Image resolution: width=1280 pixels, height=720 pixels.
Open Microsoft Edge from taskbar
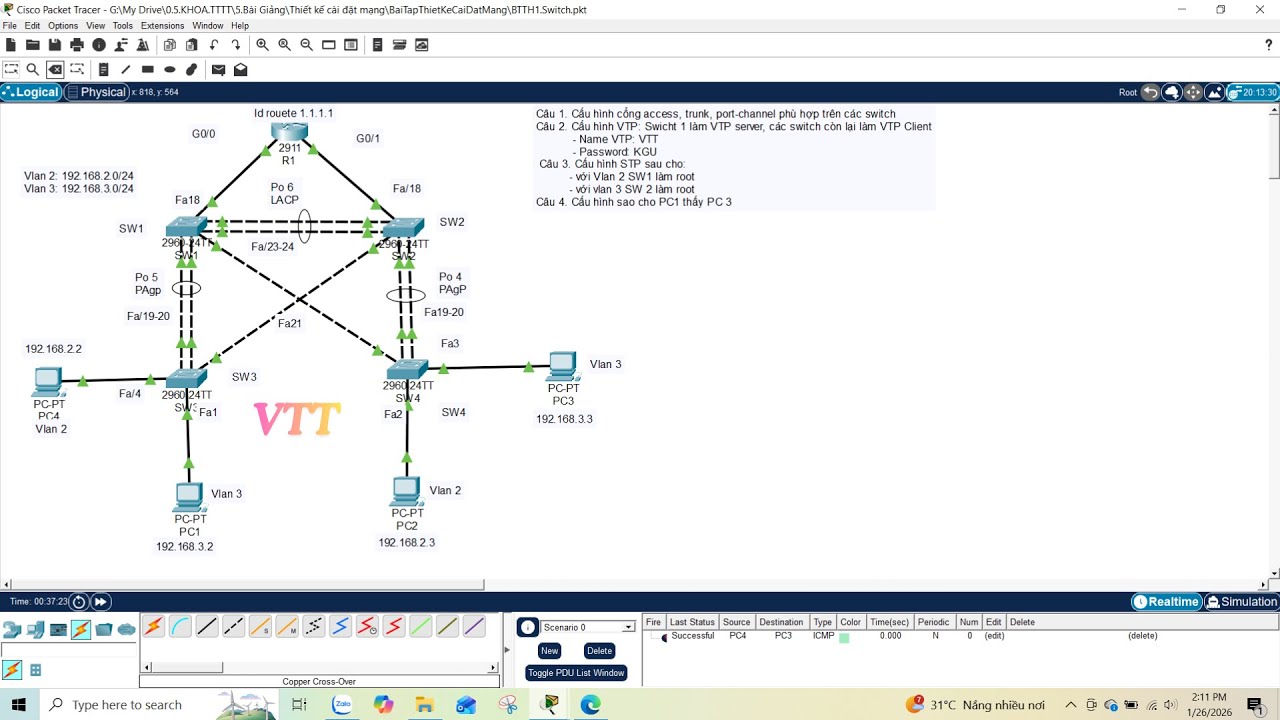click(x=590, y=705)
